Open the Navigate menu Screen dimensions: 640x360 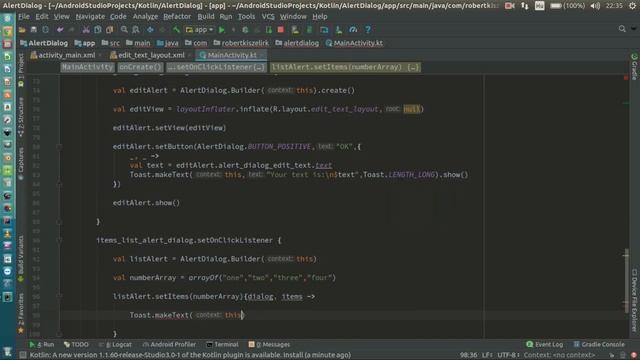(x=90, y=17)
